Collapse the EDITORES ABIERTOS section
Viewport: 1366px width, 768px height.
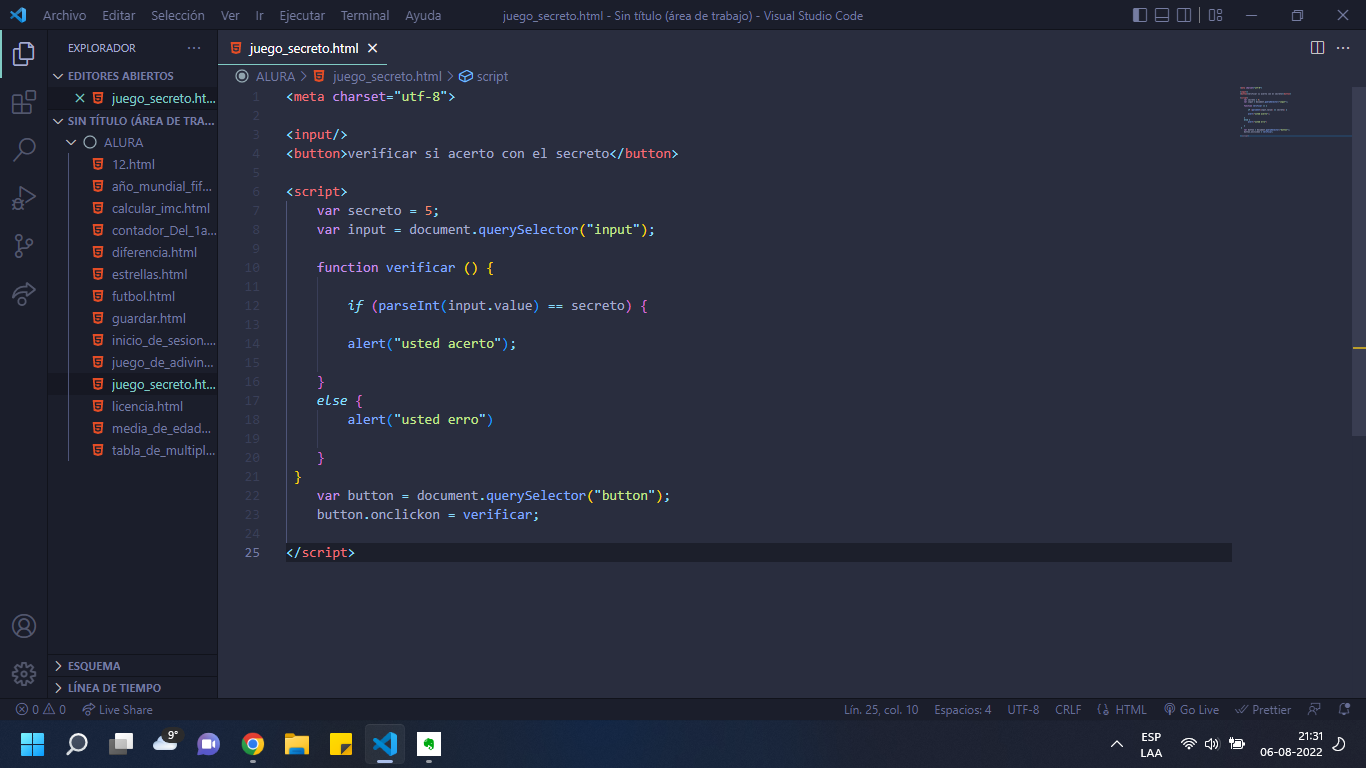pyautogui.click(x=132, y=76)
